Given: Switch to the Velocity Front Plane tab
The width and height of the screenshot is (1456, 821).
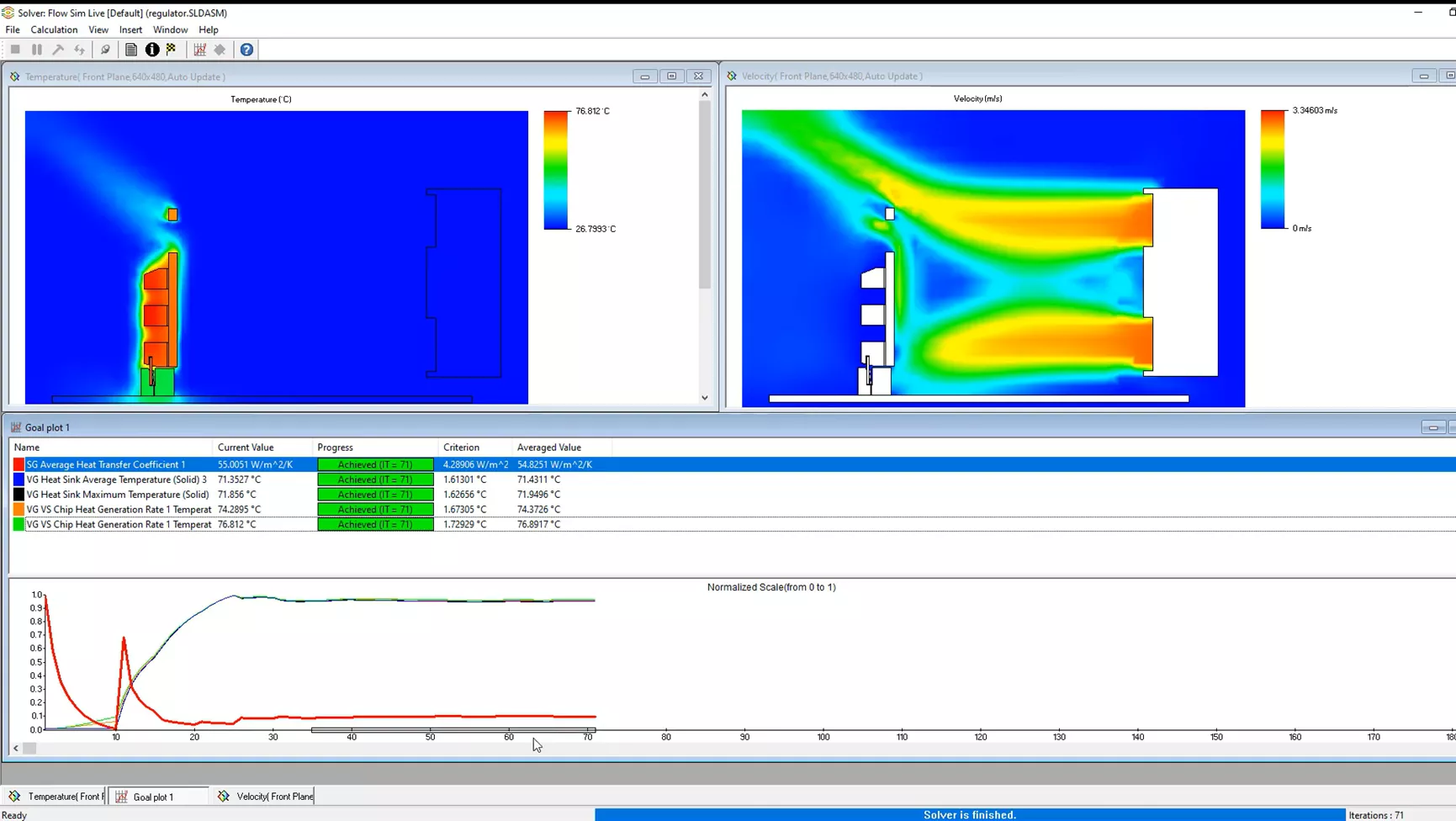Looking at the screenshot, I should coord(269,796).
